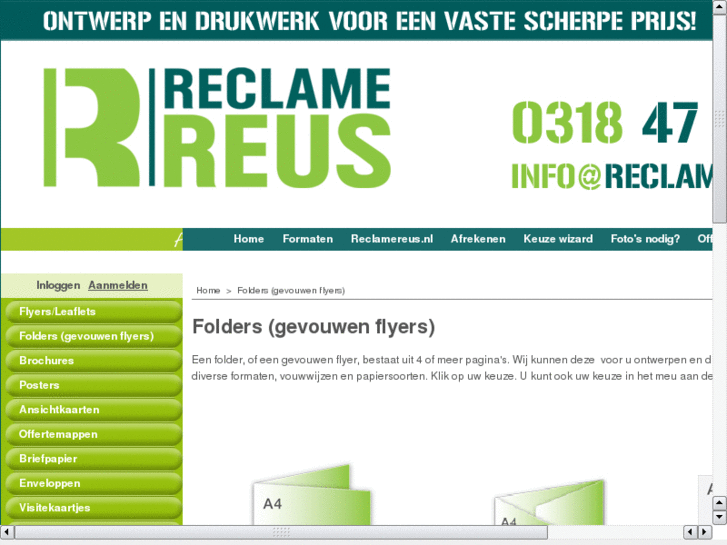Click the Reclame Reus logo
Viewport: 727px width, 545px height.
[217, 128]
